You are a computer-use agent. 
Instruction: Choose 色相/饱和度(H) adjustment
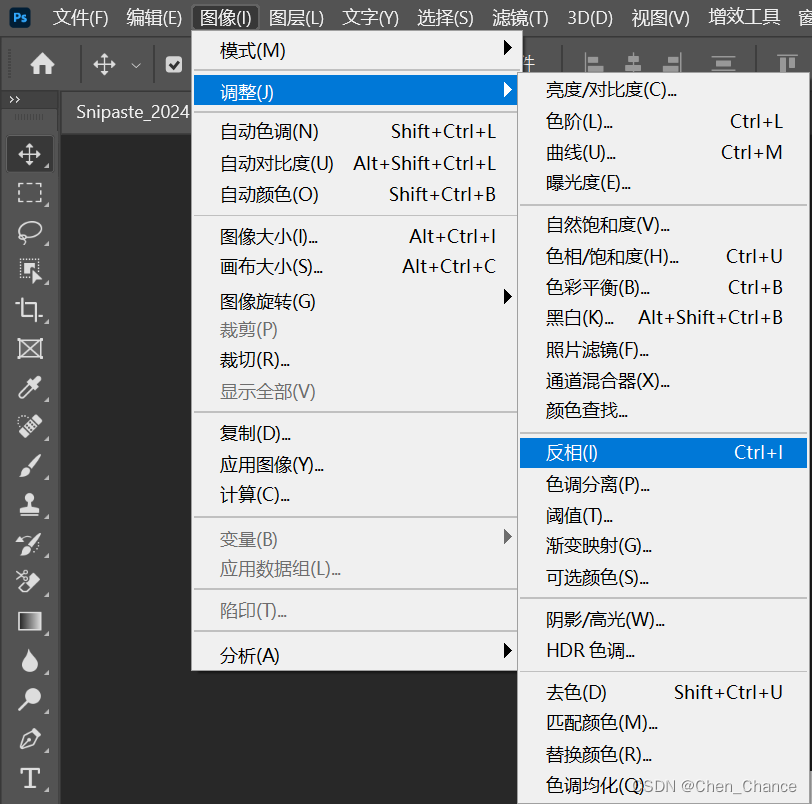[663, 256]
